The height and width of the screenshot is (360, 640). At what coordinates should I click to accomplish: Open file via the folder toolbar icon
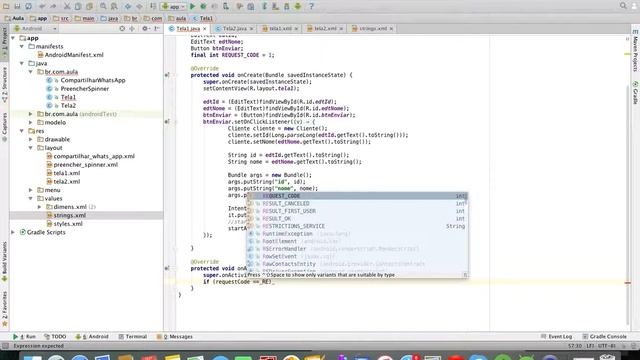click(6, 6)
